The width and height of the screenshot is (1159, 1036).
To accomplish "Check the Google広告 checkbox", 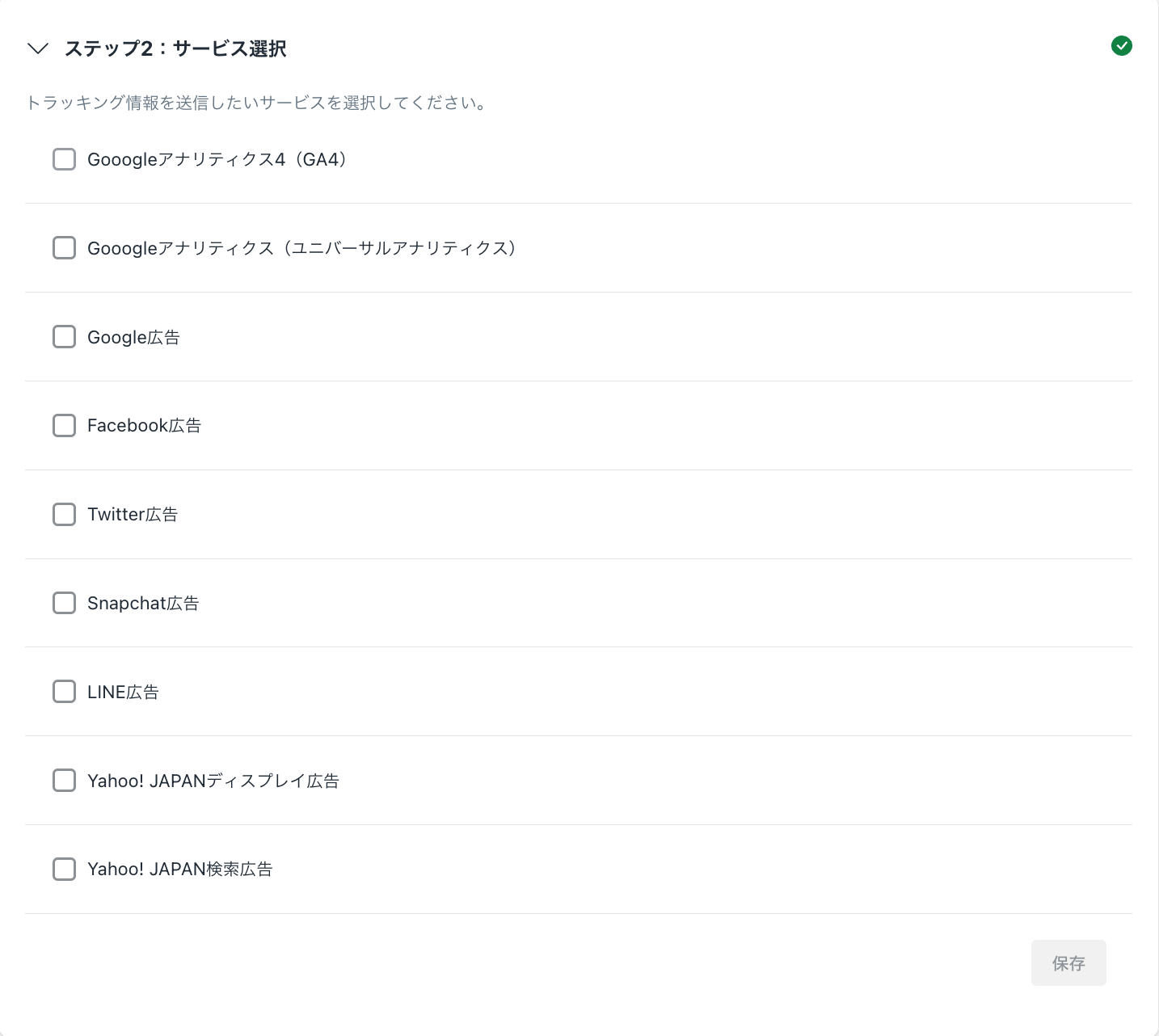I will tap(64, 337).
